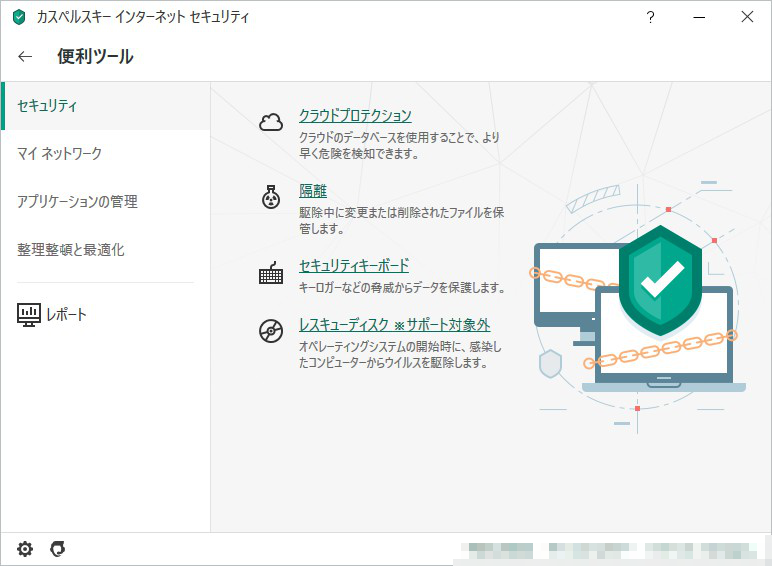Click the 駆除中に変更または削除 description text

tap(401, 220)
